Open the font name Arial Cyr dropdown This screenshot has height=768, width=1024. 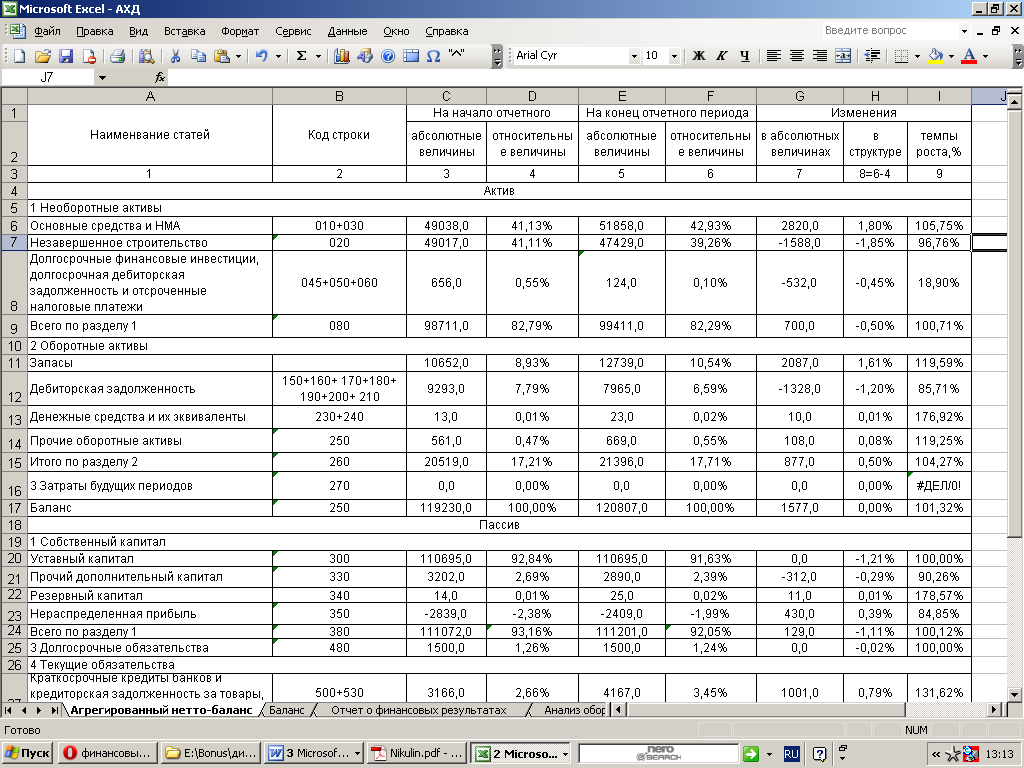[x=633, y=56]
